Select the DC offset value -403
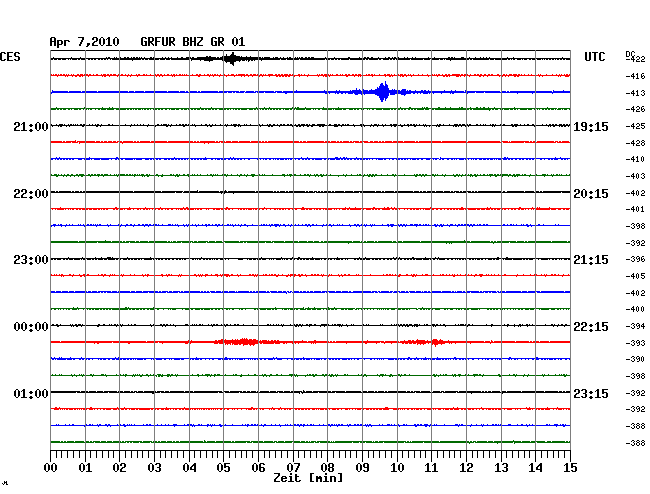 click(635, 176)
